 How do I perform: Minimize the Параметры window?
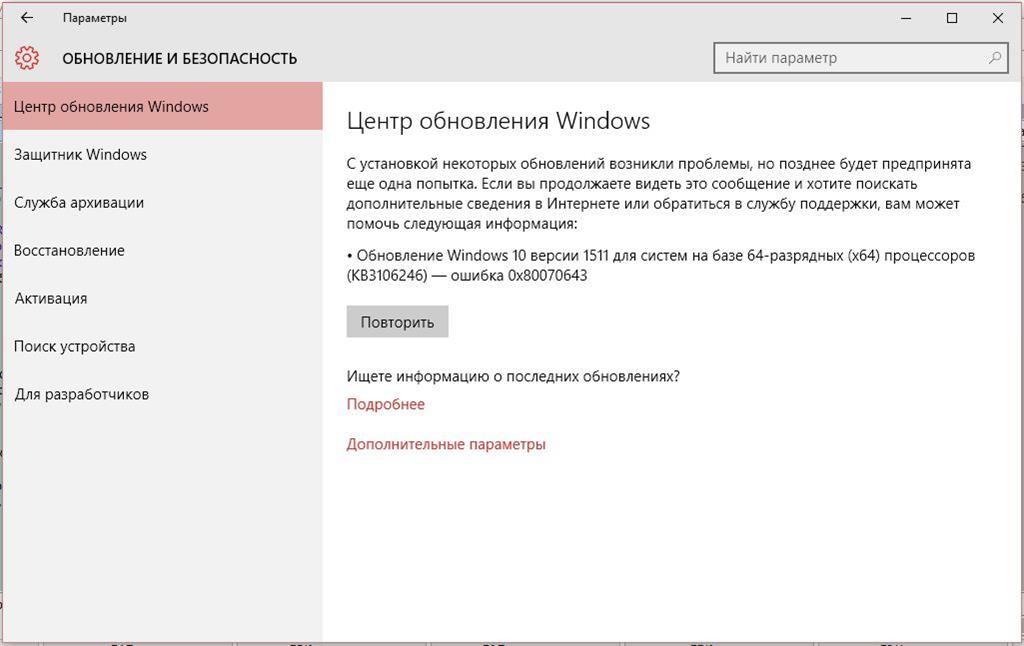coord(906,18)
